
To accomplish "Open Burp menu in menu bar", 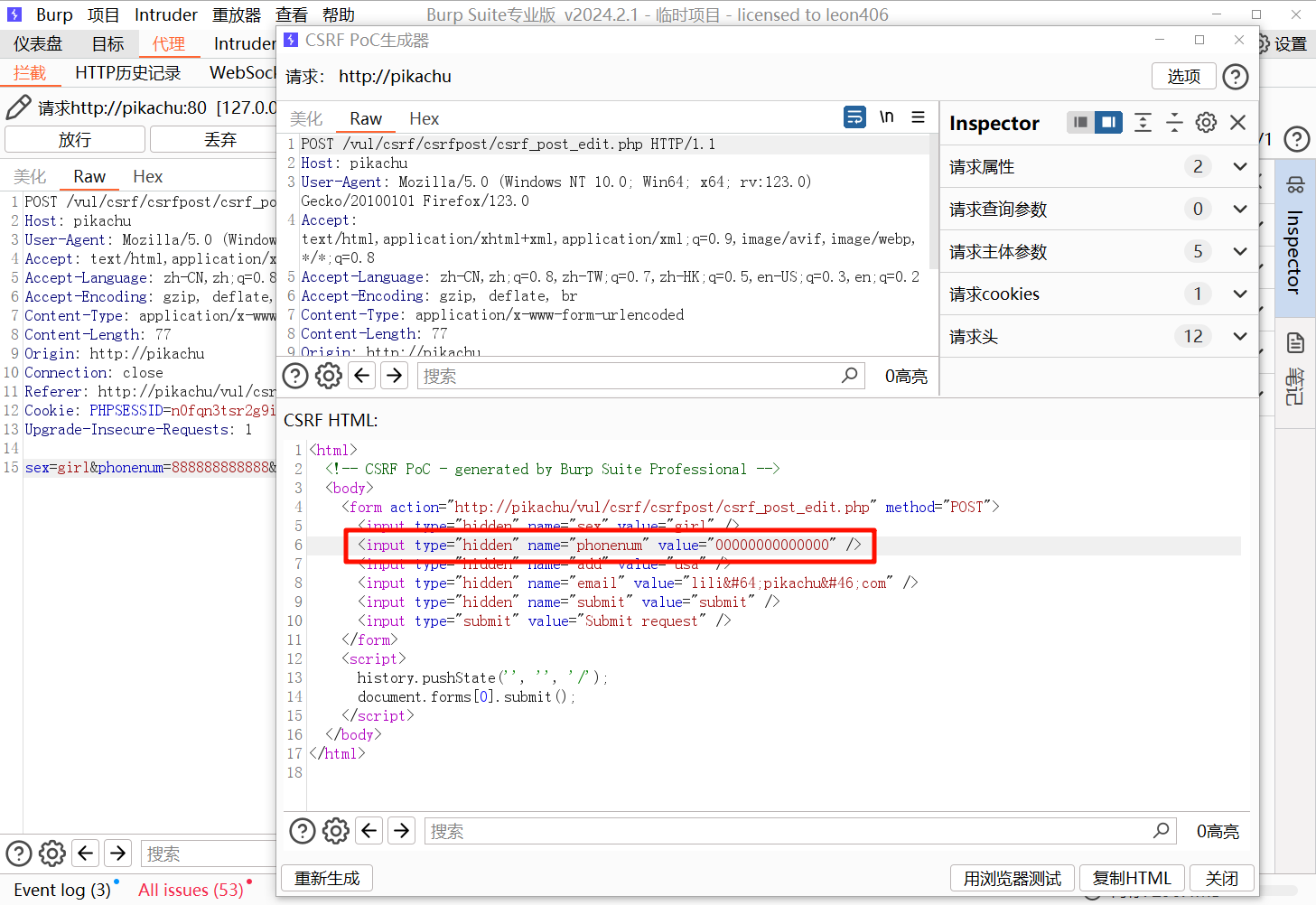I will (54, 15).
